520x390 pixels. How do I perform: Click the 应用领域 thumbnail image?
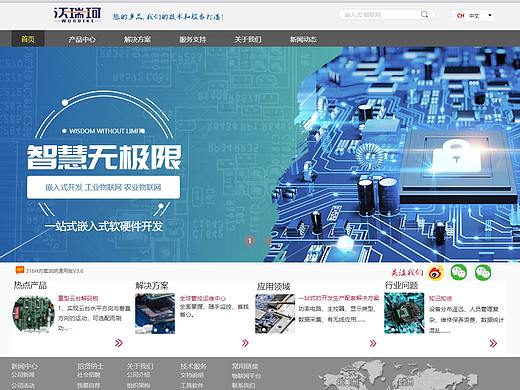point(275,314)
